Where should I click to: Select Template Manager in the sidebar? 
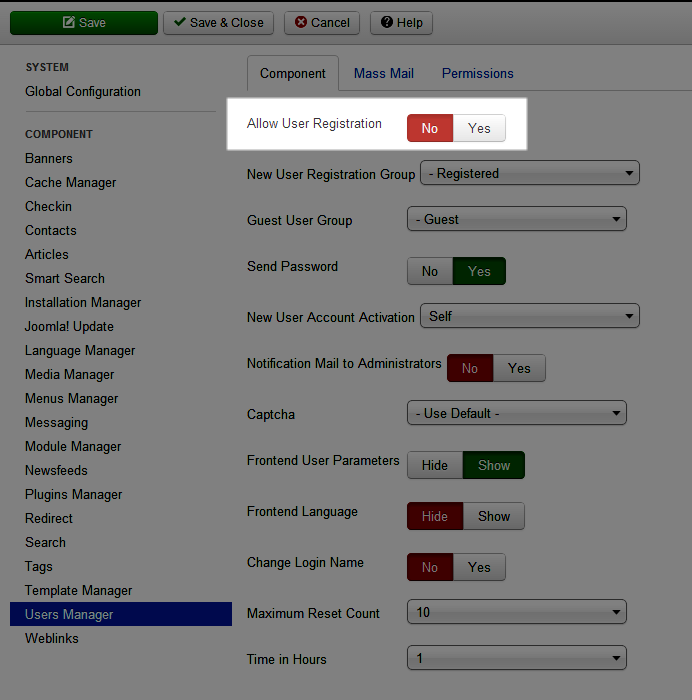(x=79, y=590)
